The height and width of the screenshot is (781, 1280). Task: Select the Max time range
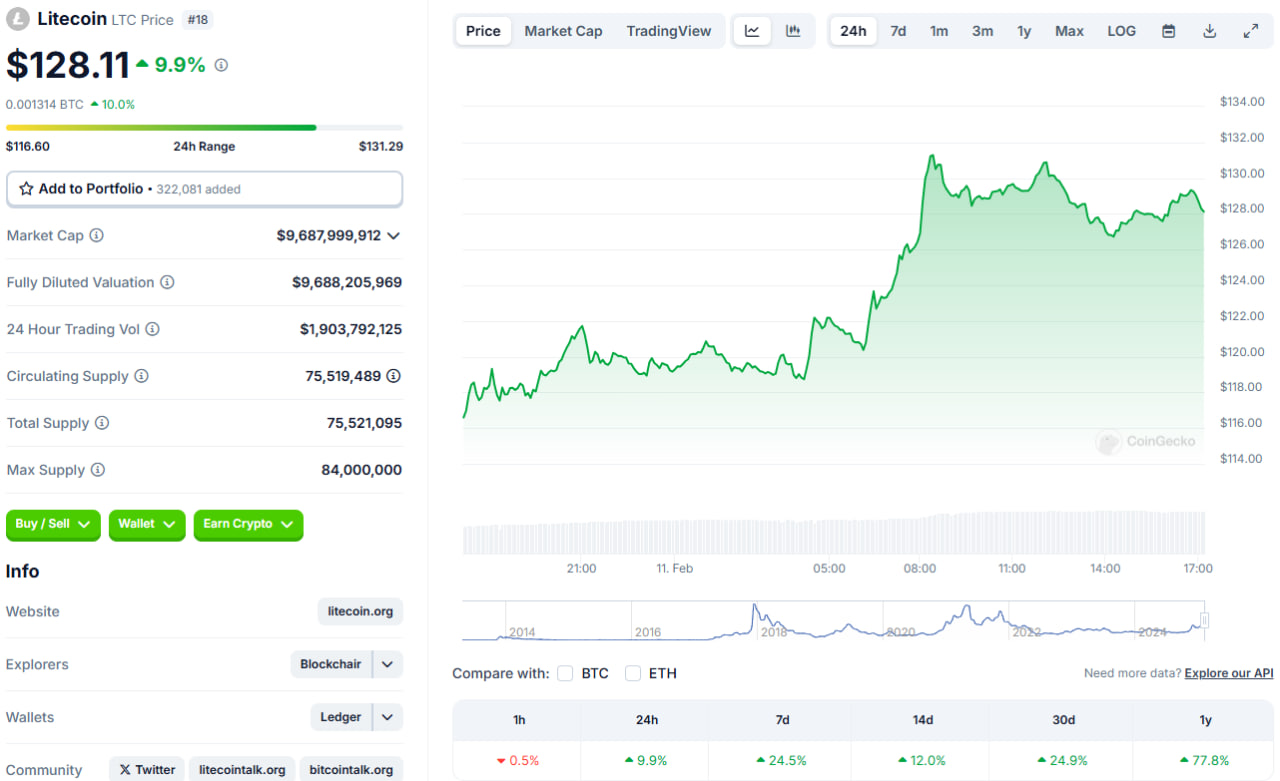coord(1069,31)
